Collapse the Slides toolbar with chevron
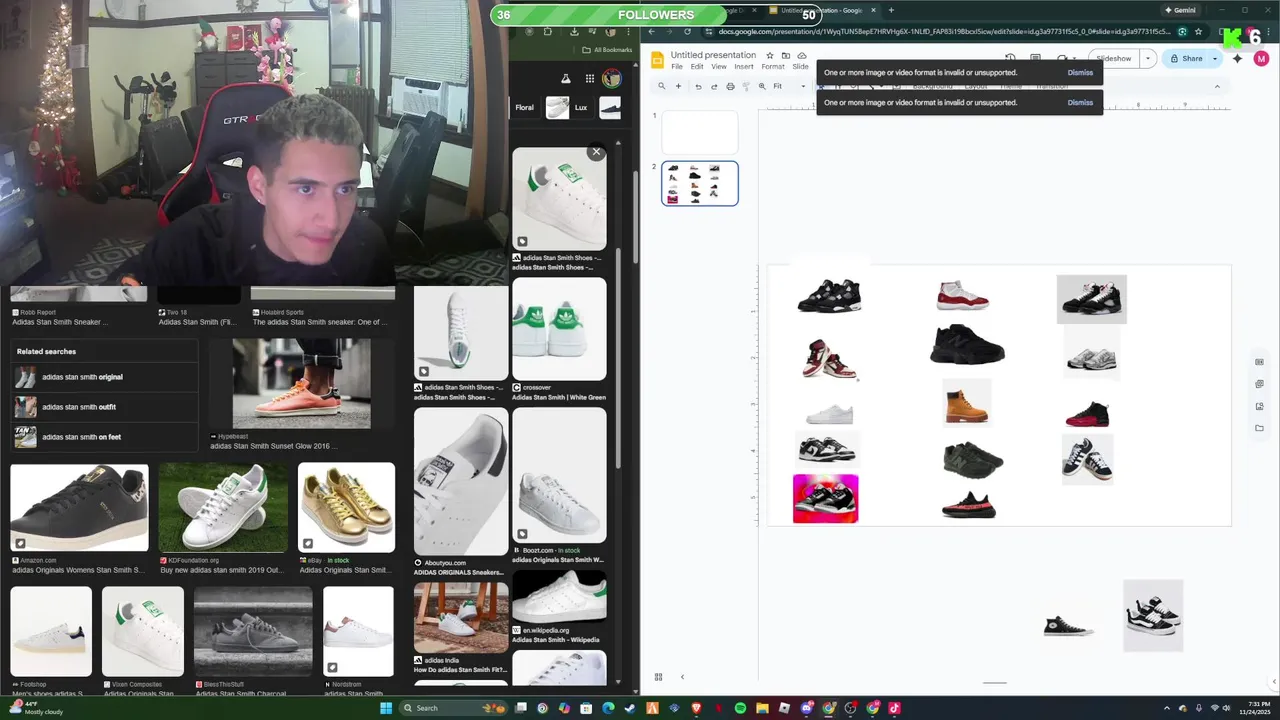The height and width of the screenshot is (720, 1280). point(1217,87)
